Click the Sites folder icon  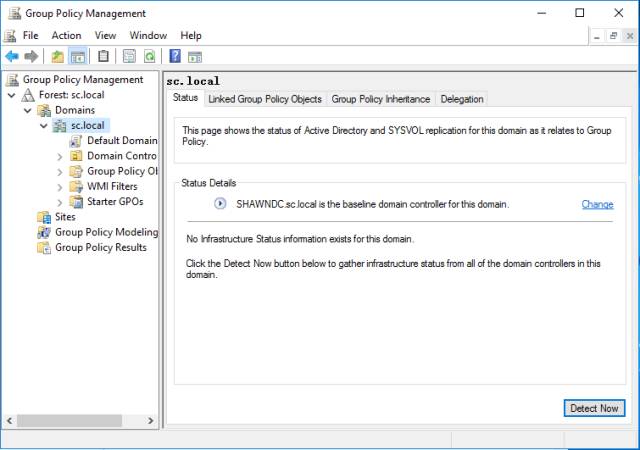(x=44, y=217)
